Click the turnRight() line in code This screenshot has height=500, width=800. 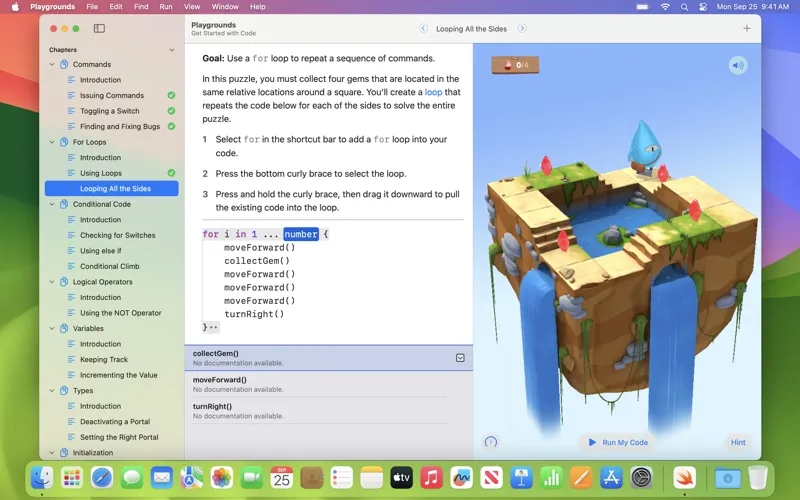[x=254, y=314]
